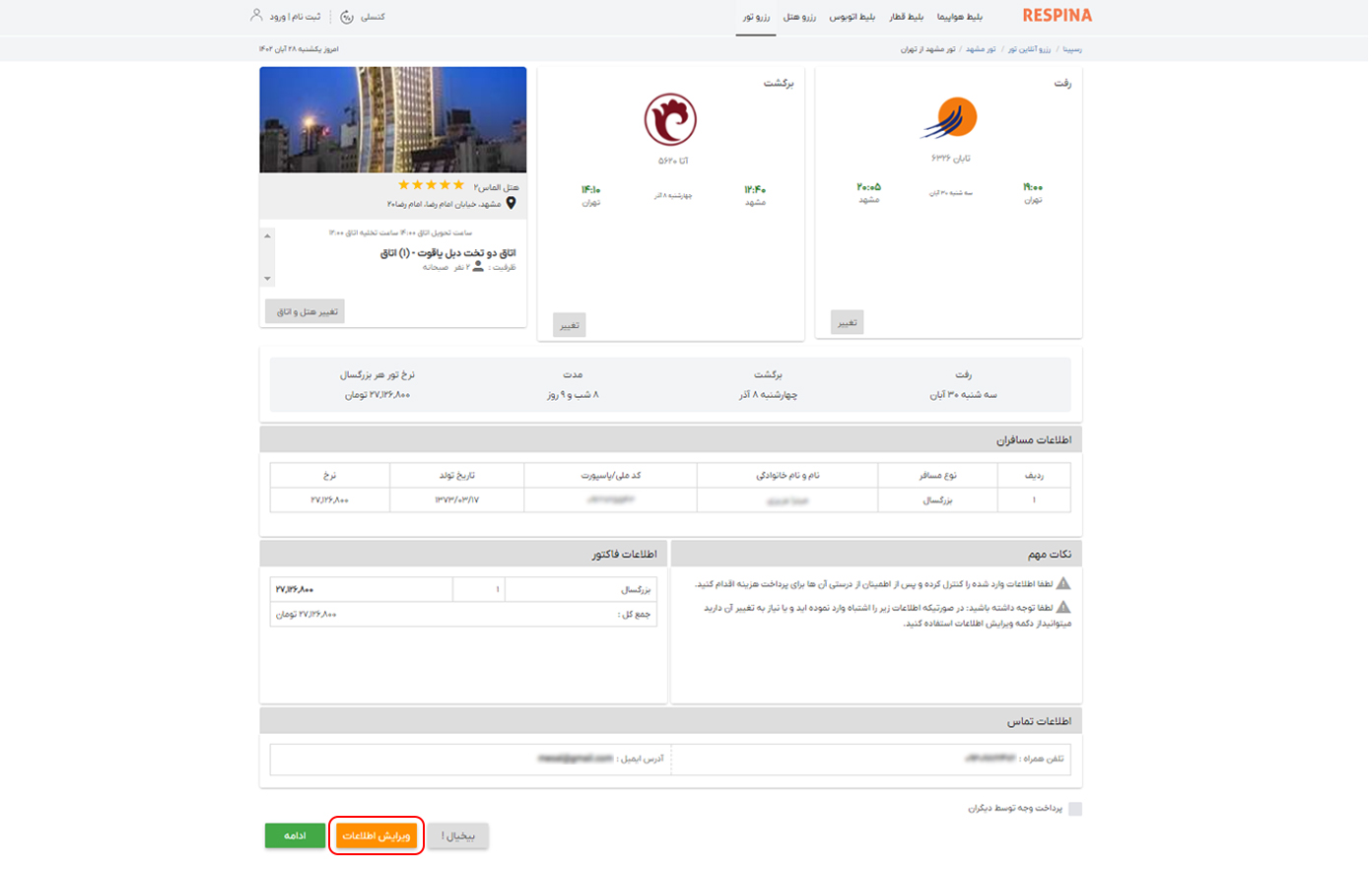1372x869 pixels.
Task: Open the 'تور مشهد' breadcrumb link
Action: 980,49
